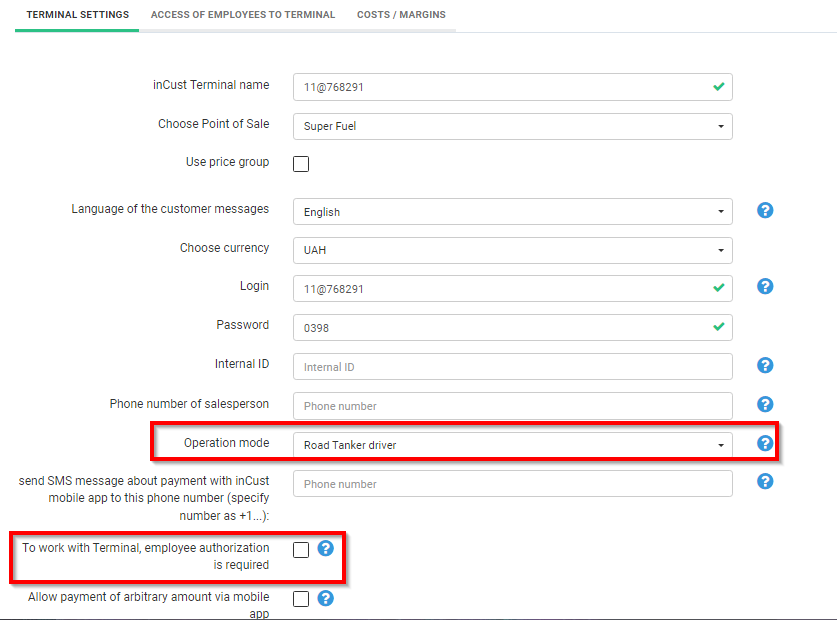Show help for Phone number of salesperson
This screenshot has width=837, height=620.
765,404
